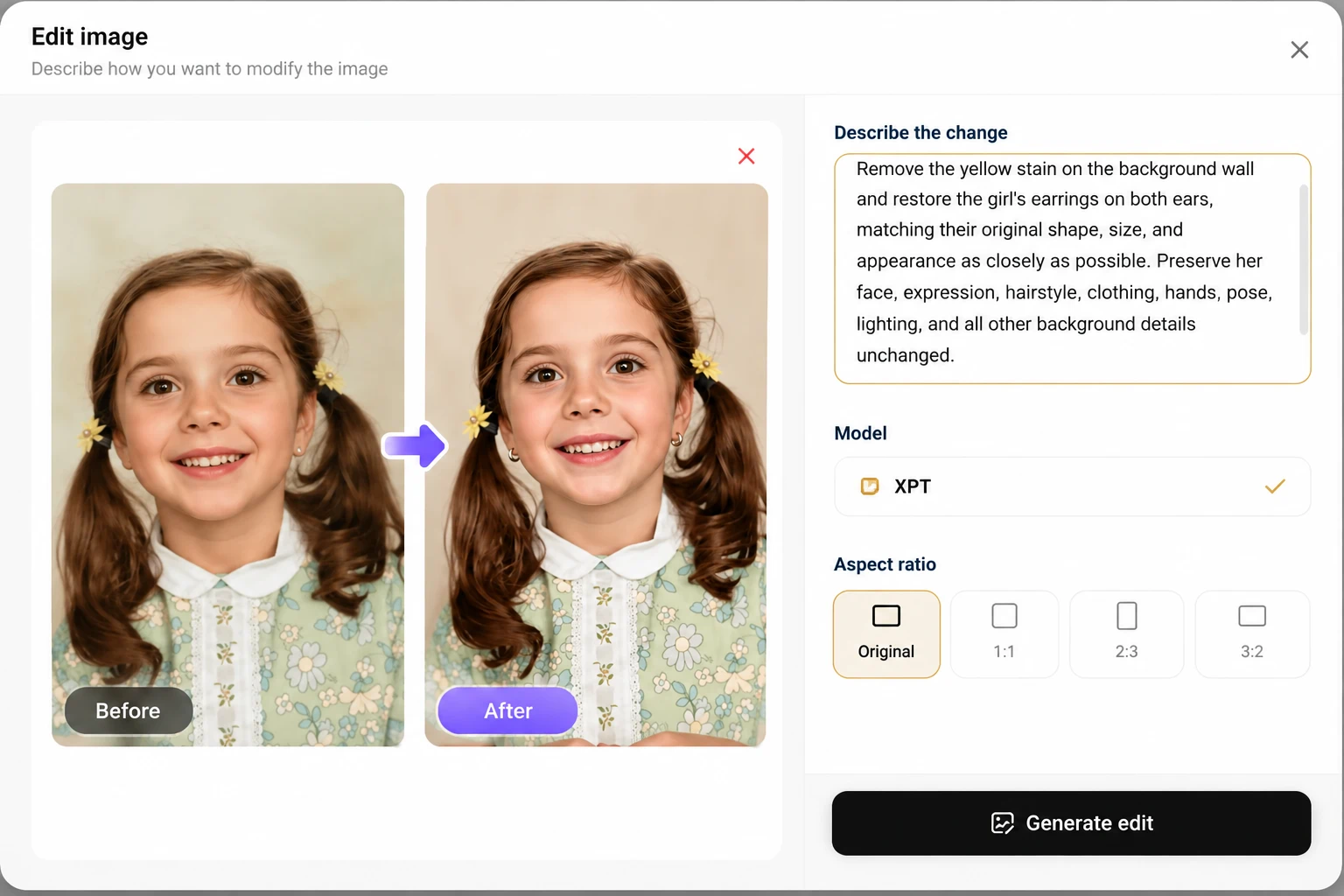1344x896 pixels.
Task: Close the Edit image dialog
Action: click(x=1299, y=50)
